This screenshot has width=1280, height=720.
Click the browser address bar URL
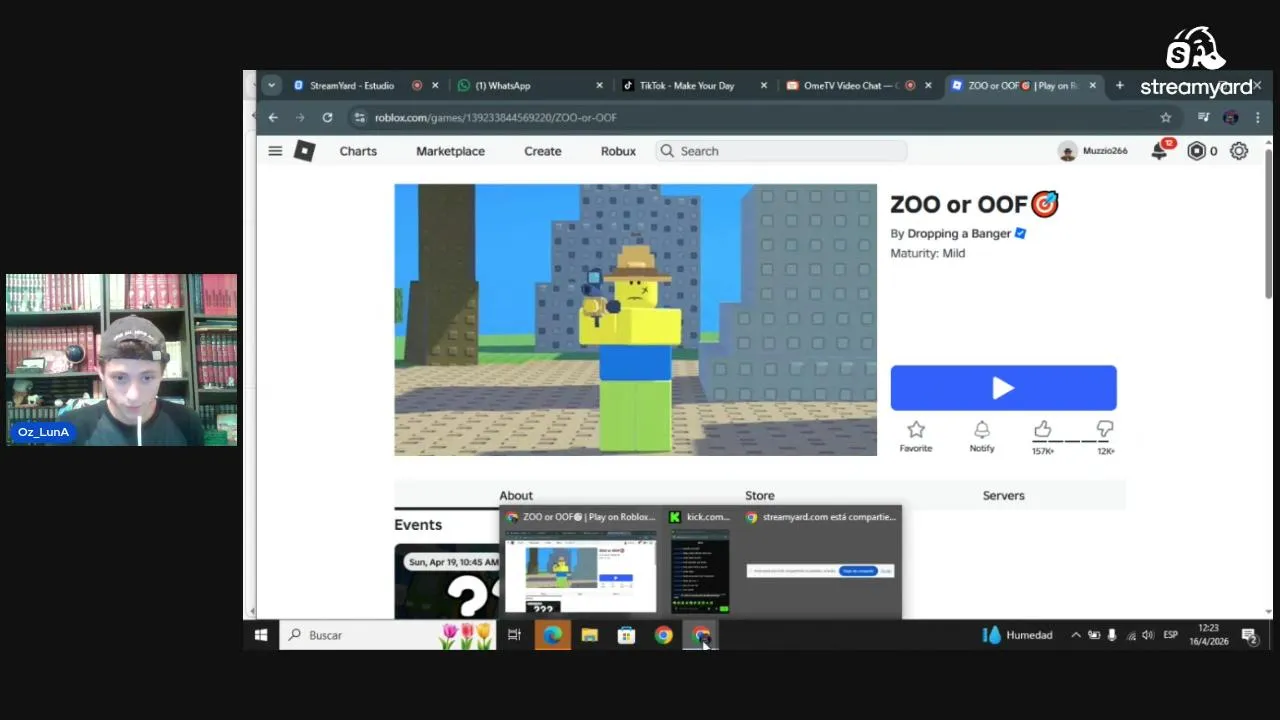495,117
